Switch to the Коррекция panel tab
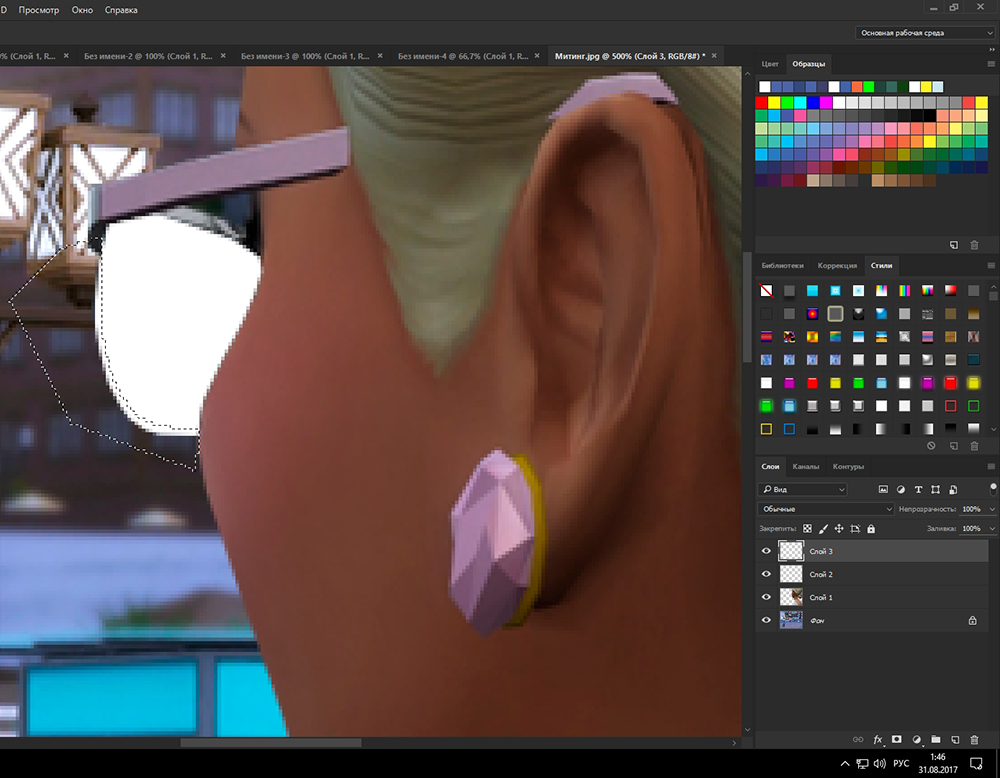Viewport: 1000px width, 778px height. click(837, 266)
